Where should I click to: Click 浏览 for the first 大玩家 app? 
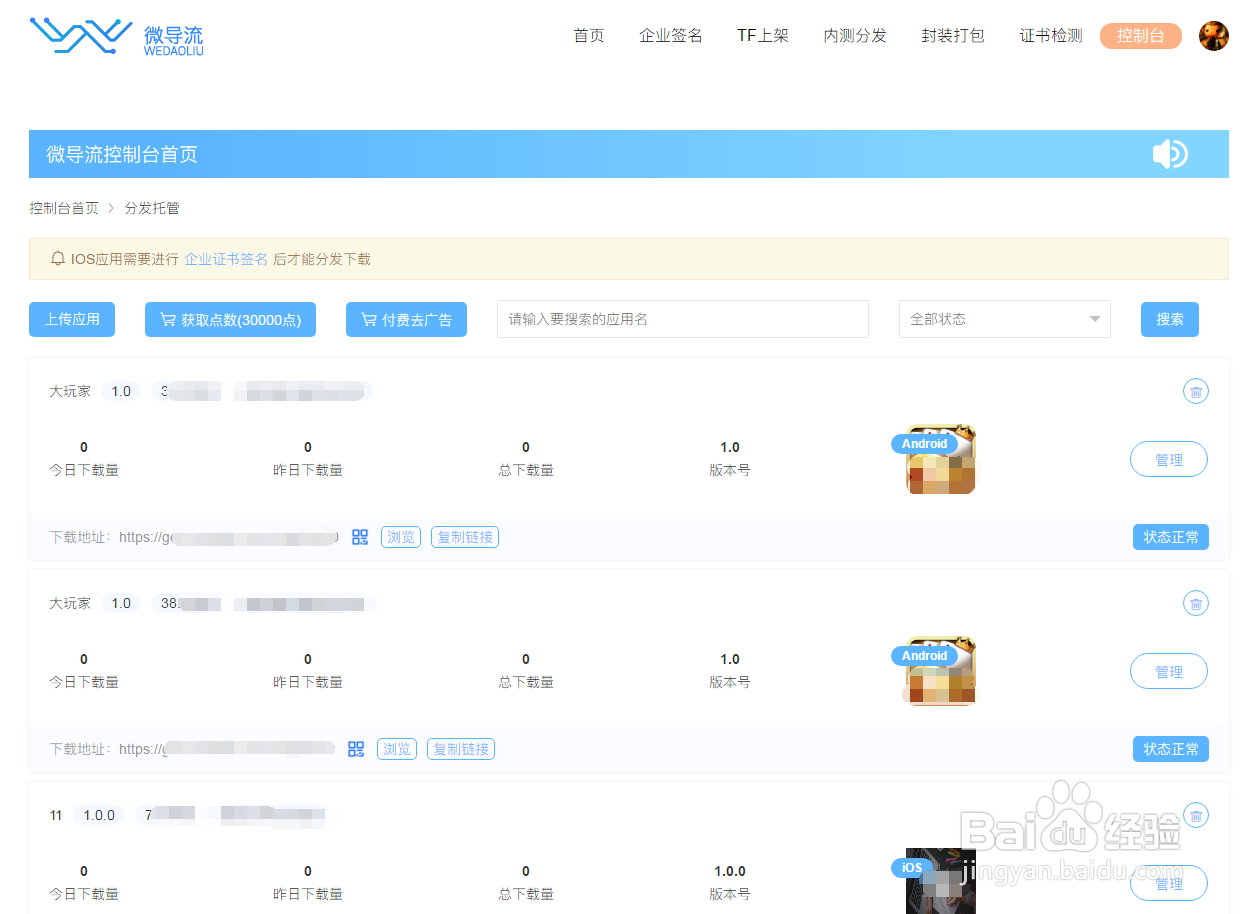point(401,537)
